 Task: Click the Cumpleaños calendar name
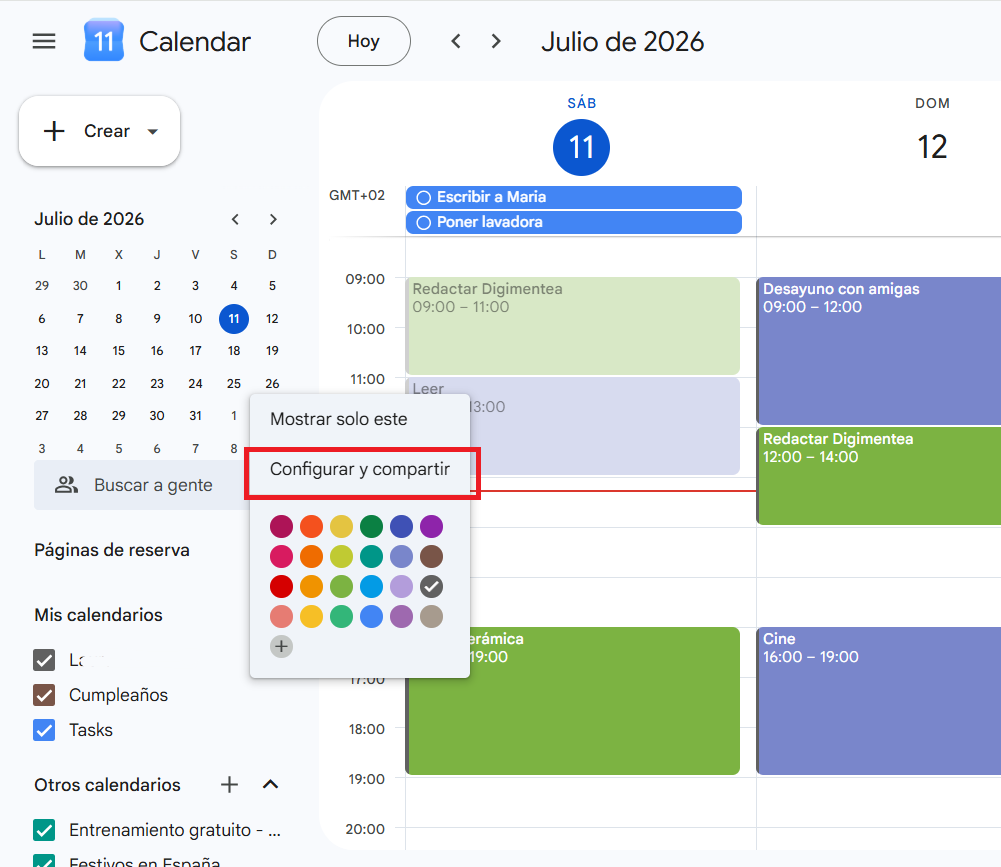click(x=118, y=695)
